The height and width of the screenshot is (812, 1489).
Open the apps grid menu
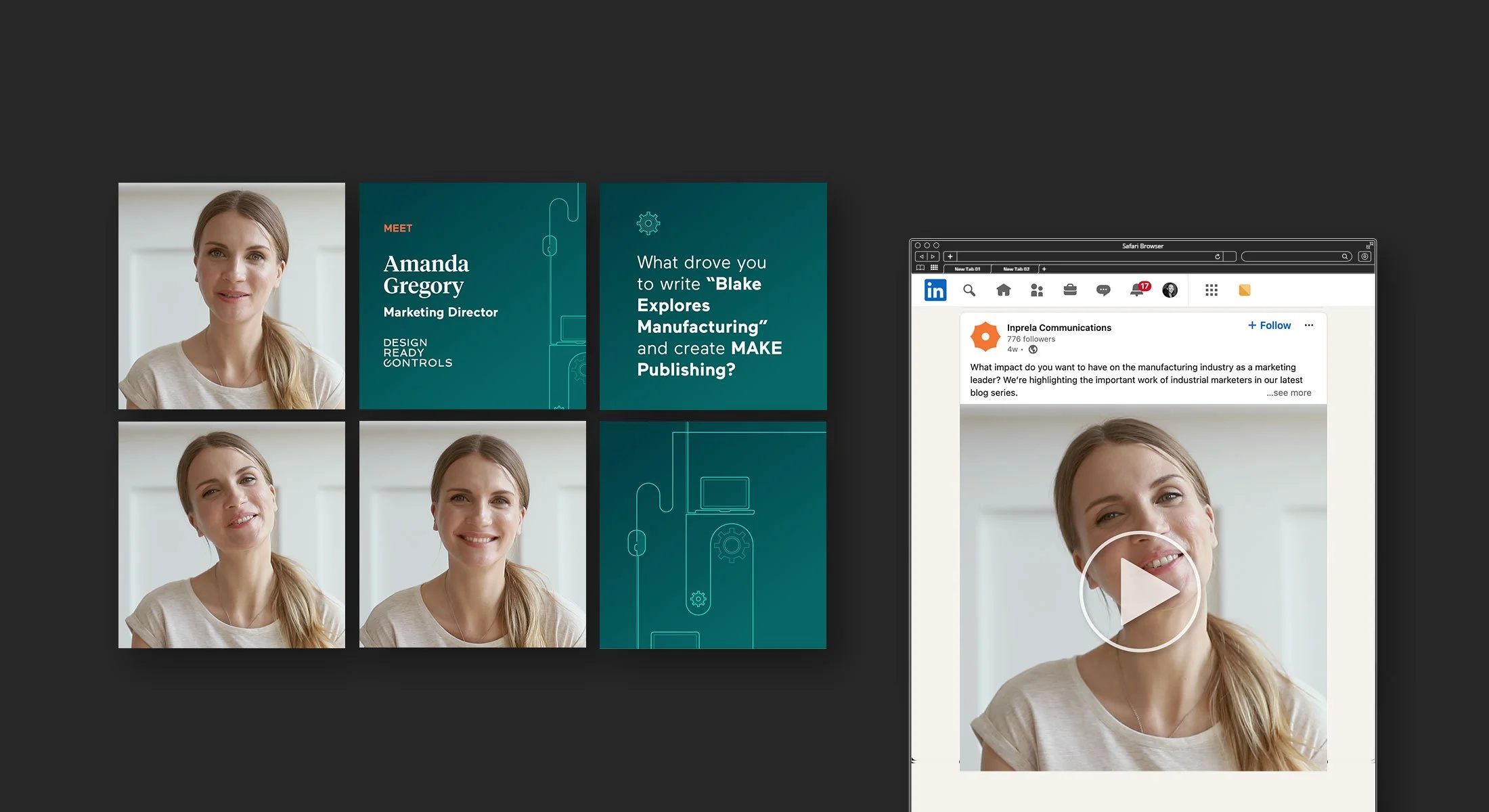click(1212, 290)
